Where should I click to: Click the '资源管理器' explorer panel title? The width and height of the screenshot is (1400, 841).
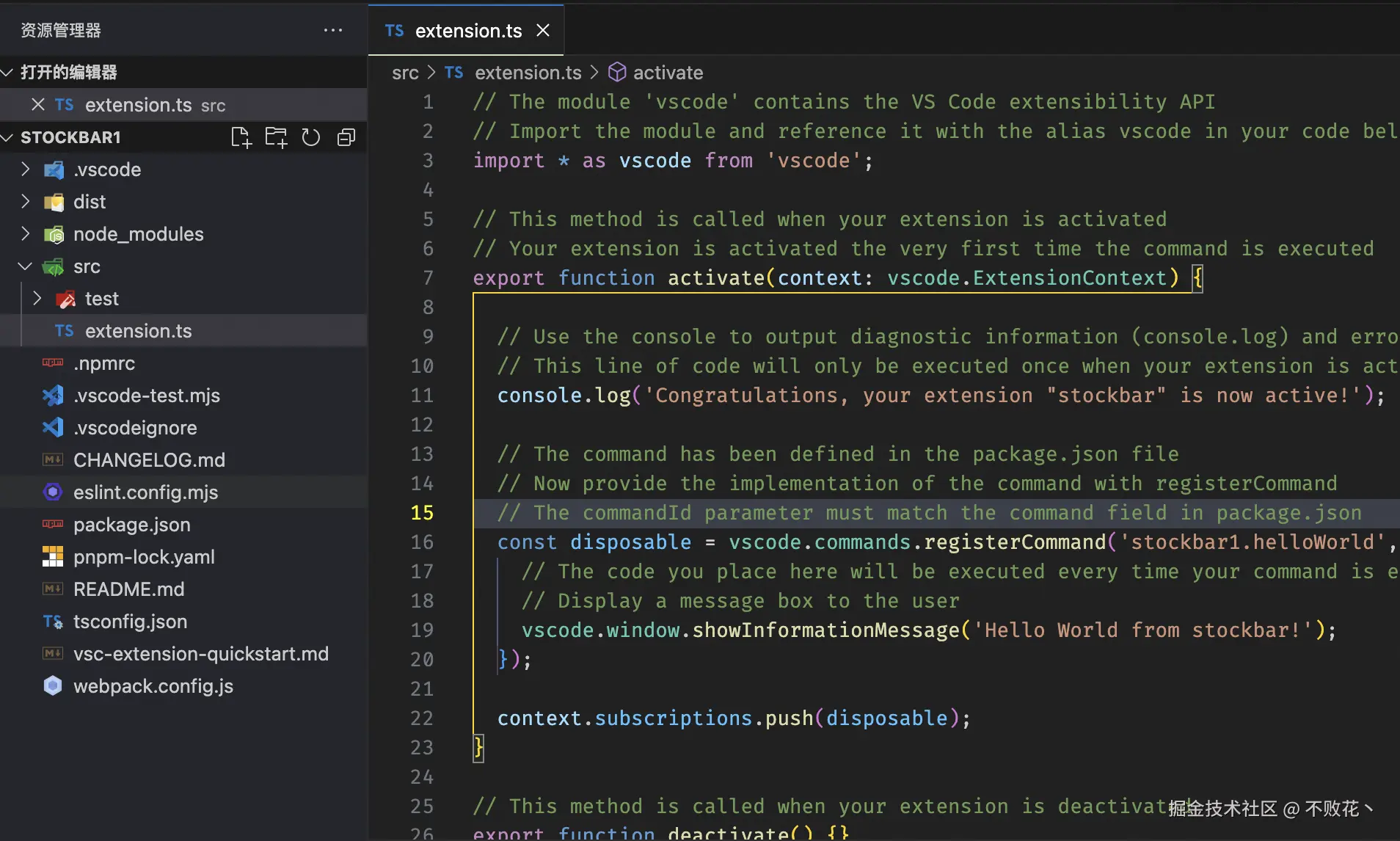pyautogui.click(x=61, y=30)
